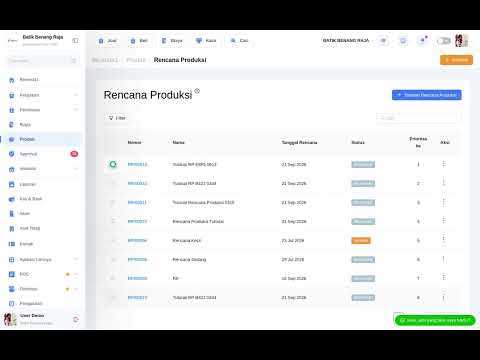This screenshot has width=480, height=360.
Task: Open the three-dot action menu of first row
Action: (x=443, y=164)
